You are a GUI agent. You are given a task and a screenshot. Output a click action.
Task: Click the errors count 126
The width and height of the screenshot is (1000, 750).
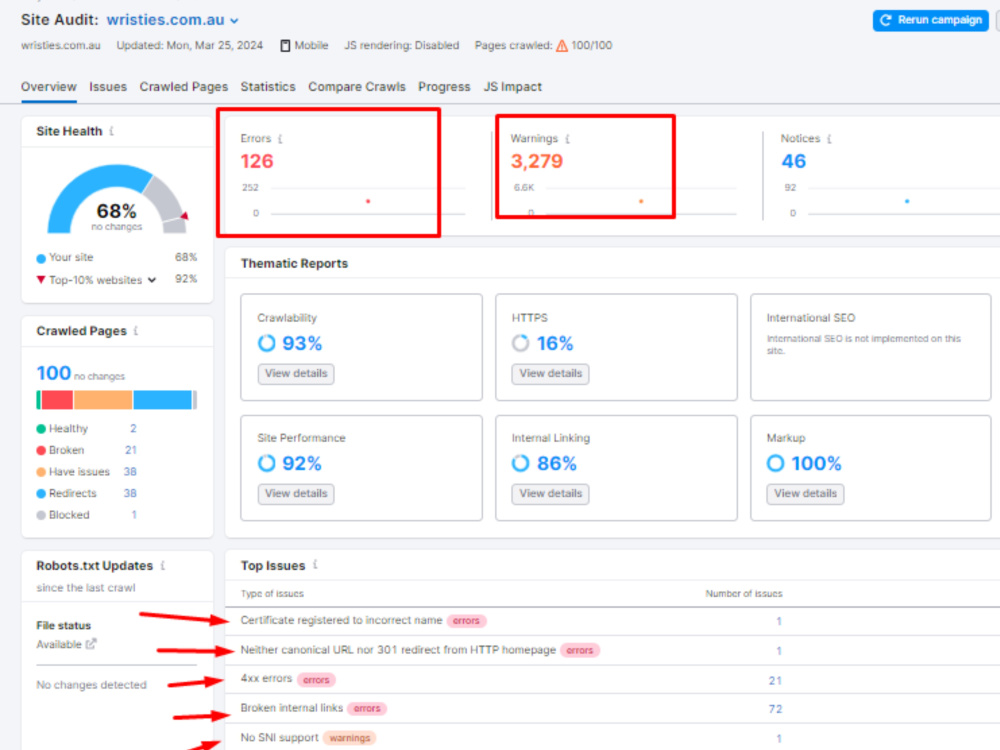point(257,161)
